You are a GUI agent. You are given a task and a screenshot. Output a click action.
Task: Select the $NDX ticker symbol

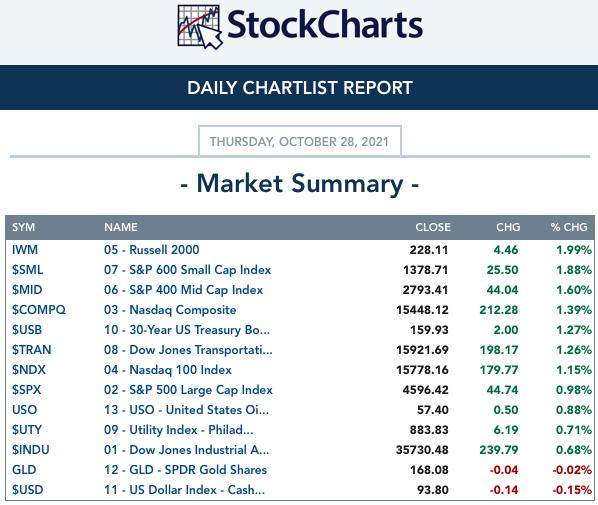tap(29, 370)
